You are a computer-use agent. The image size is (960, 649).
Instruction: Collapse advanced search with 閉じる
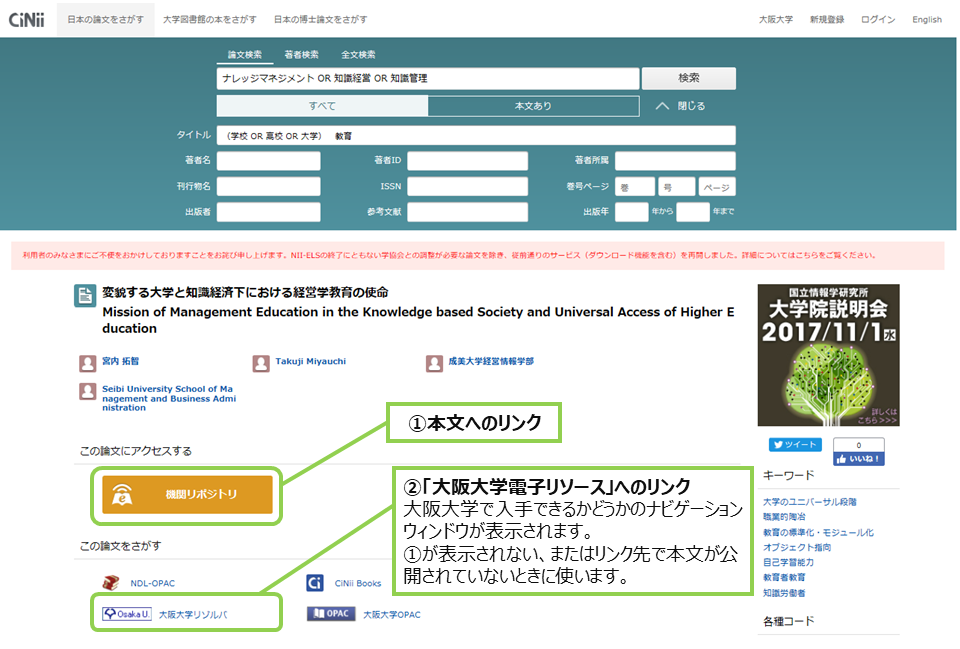(x=680, y=106)
